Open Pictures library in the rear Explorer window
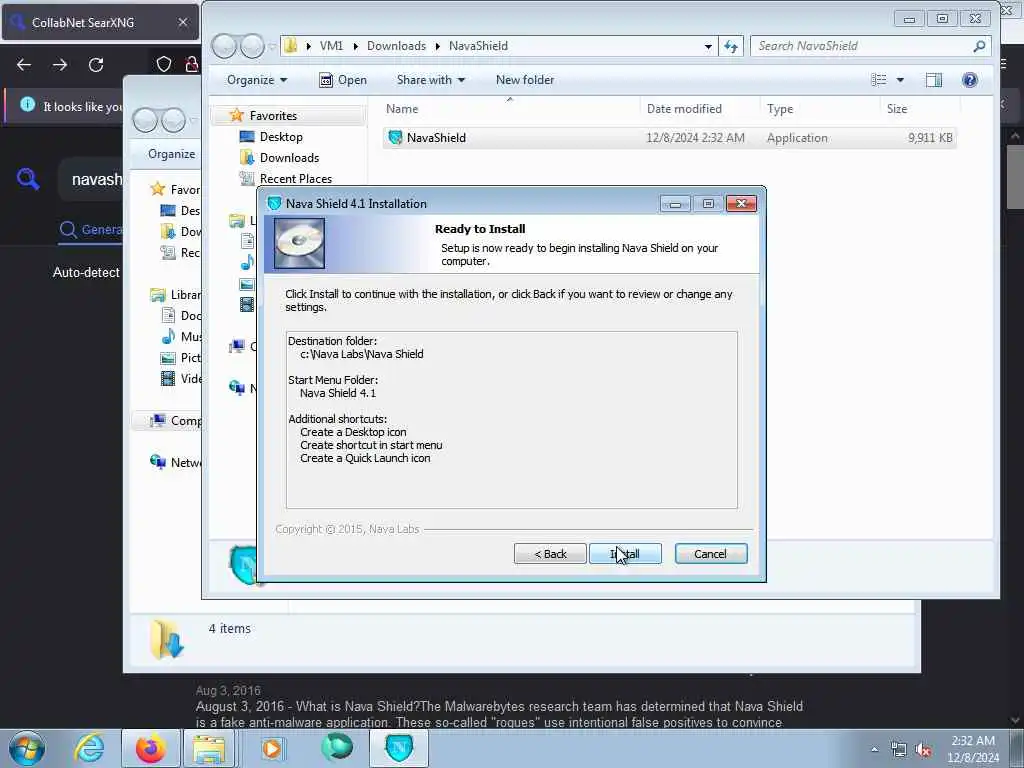Viewport: 1024px width, 768px height. click(x=181, y=358)
